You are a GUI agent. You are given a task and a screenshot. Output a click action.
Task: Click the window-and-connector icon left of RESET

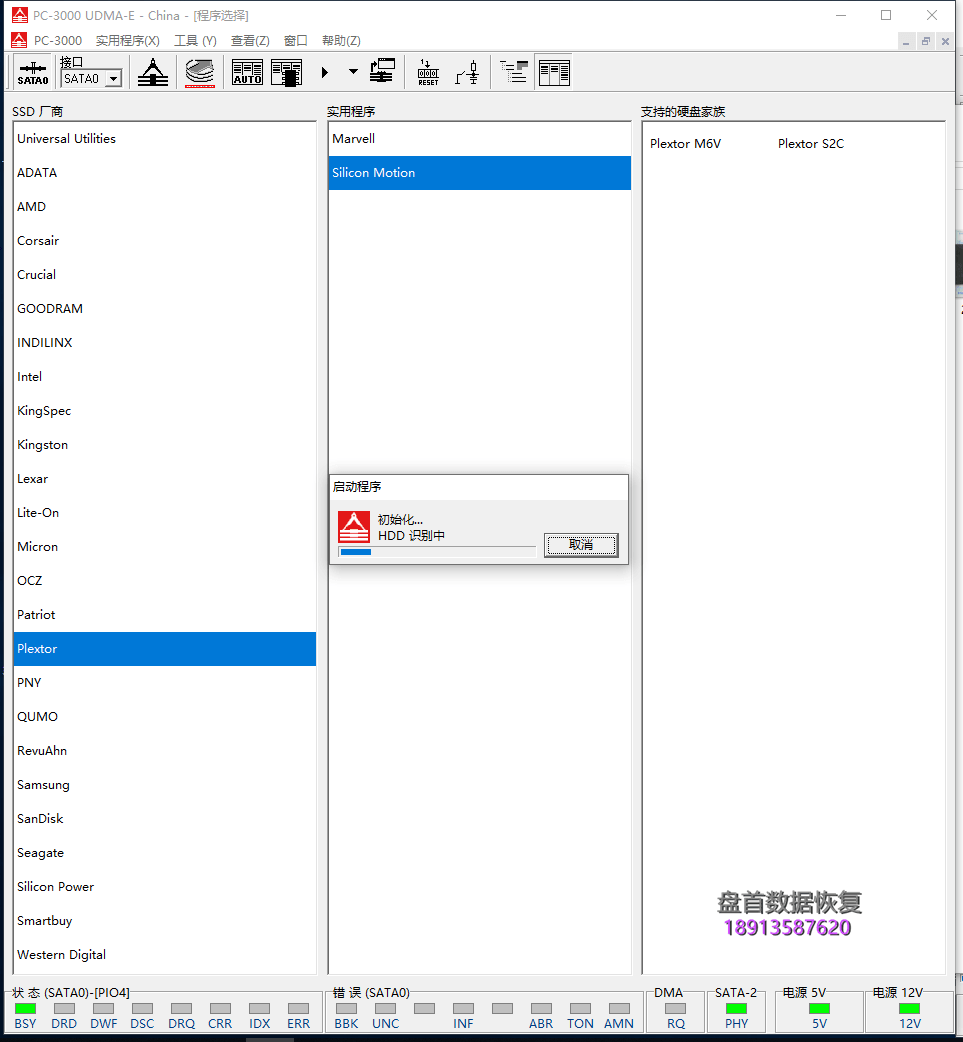pos(382,71)
